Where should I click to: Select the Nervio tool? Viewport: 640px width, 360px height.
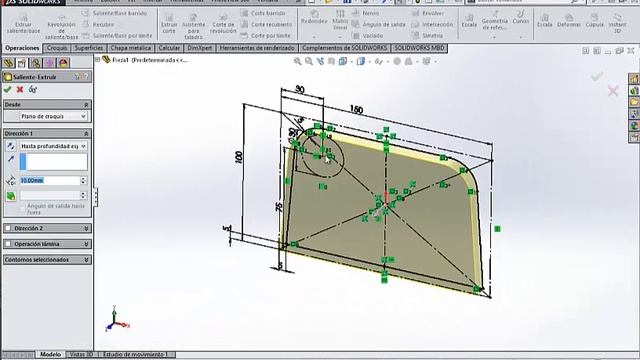coord(366,13)
